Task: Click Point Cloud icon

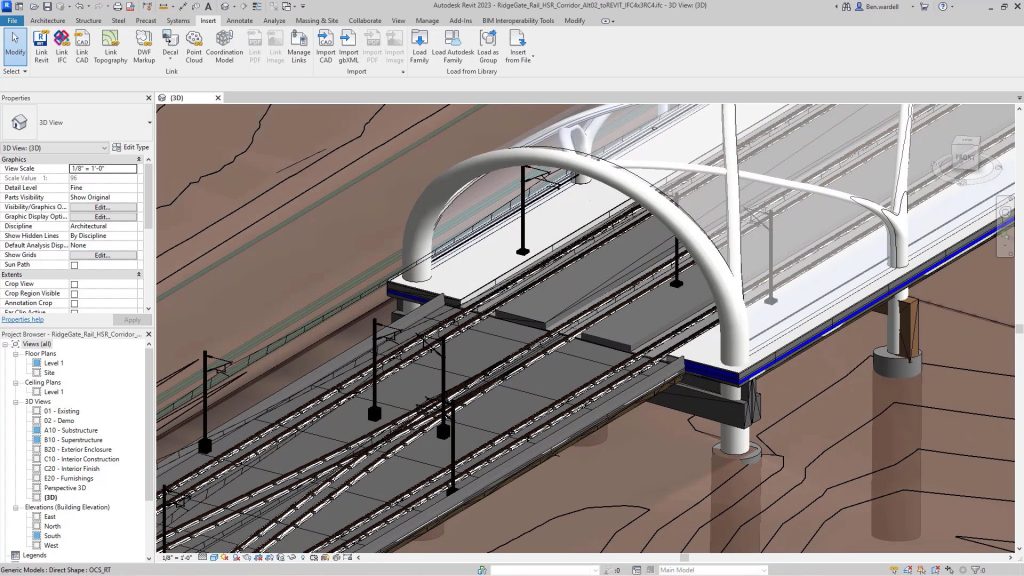Action: pyautogui.click(x=194, y=46)
